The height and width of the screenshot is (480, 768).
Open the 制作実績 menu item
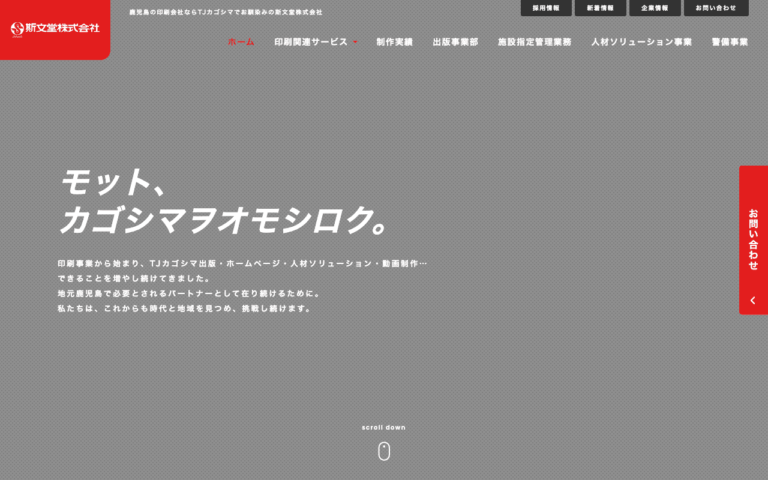(394, 42)
